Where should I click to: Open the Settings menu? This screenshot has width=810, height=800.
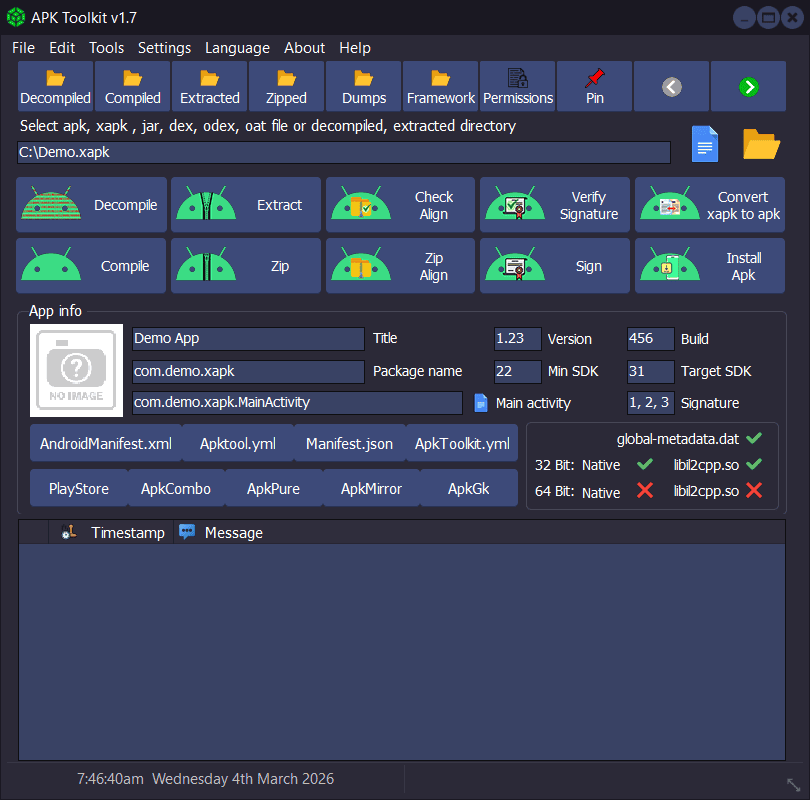164,48
